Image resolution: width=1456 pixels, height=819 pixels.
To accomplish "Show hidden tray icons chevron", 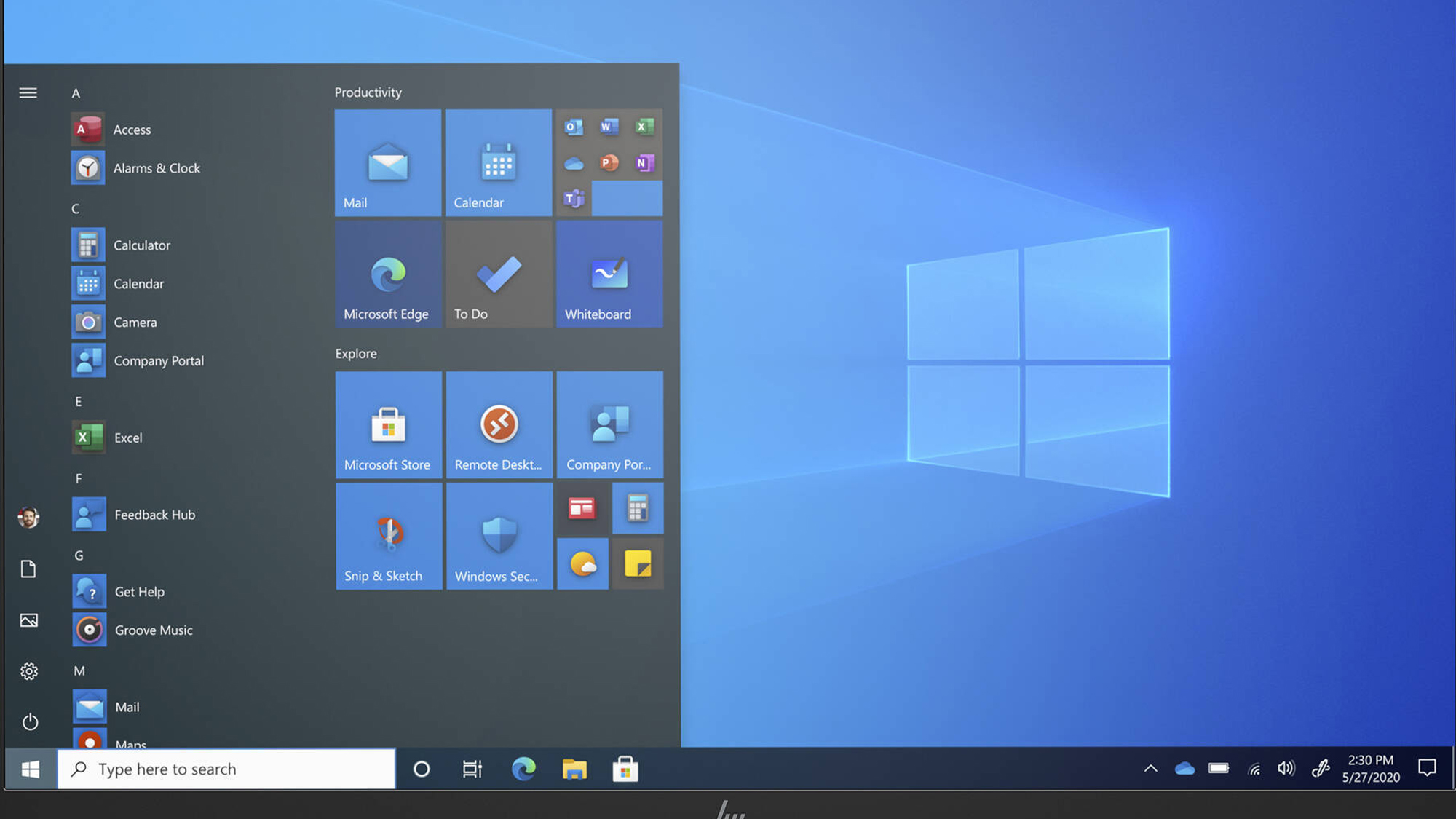I will coord(1151,768).
